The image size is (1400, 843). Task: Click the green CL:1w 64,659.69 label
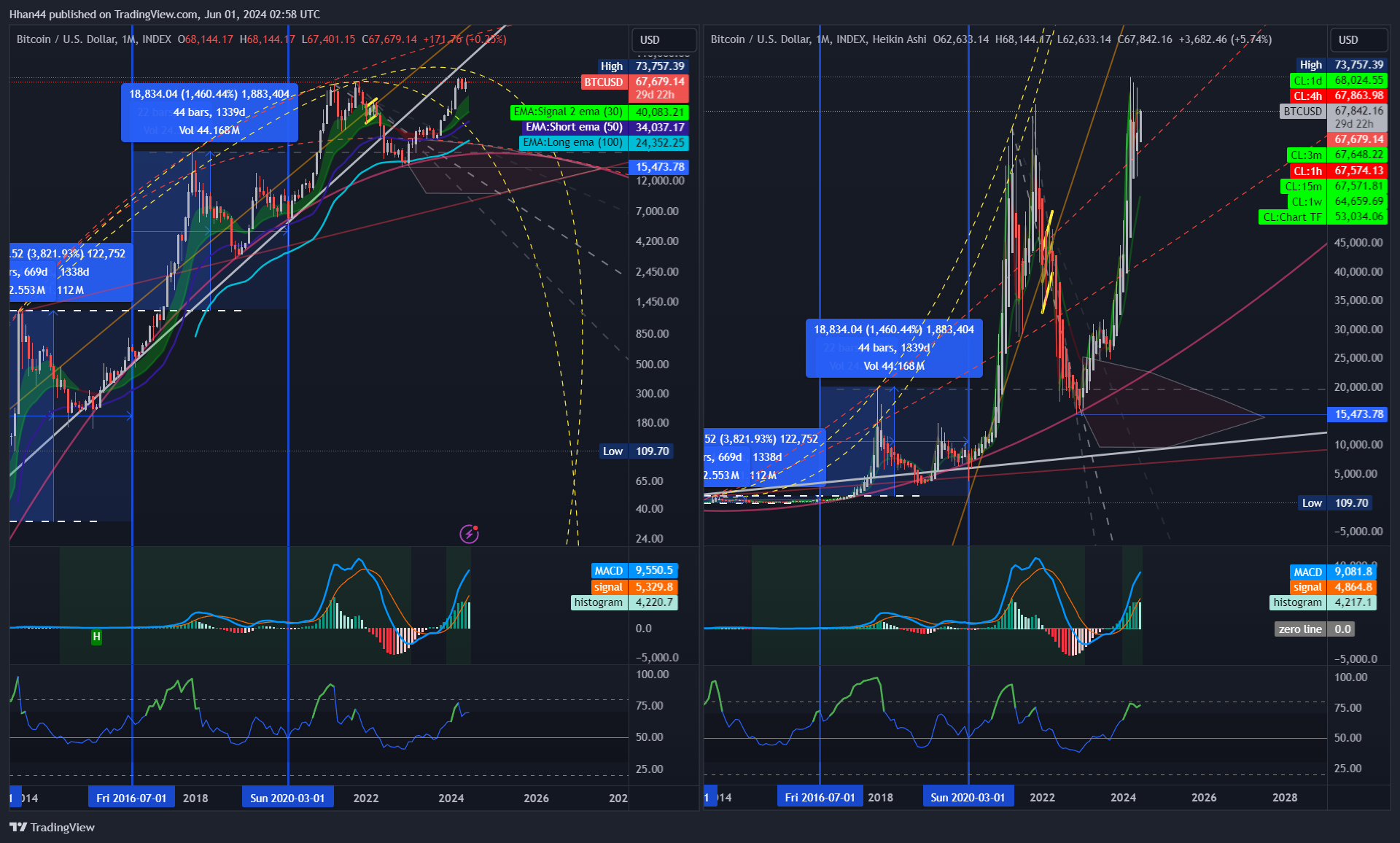pos(1337,201)
